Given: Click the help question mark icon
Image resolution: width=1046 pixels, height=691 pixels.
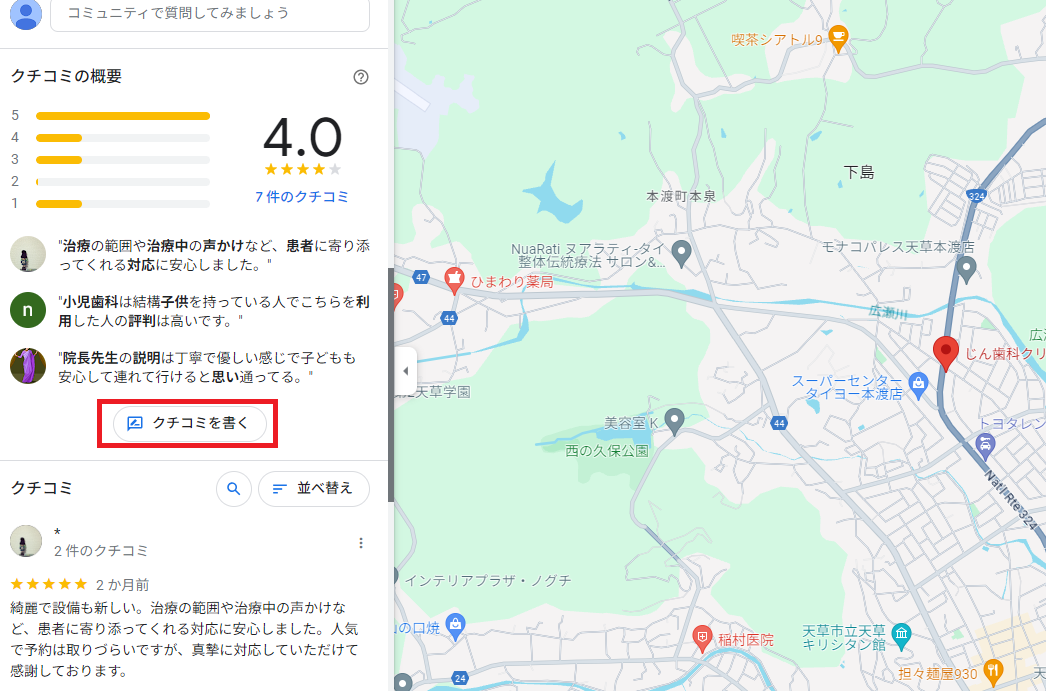Looking at the screenshot, I should click(361, 76).
